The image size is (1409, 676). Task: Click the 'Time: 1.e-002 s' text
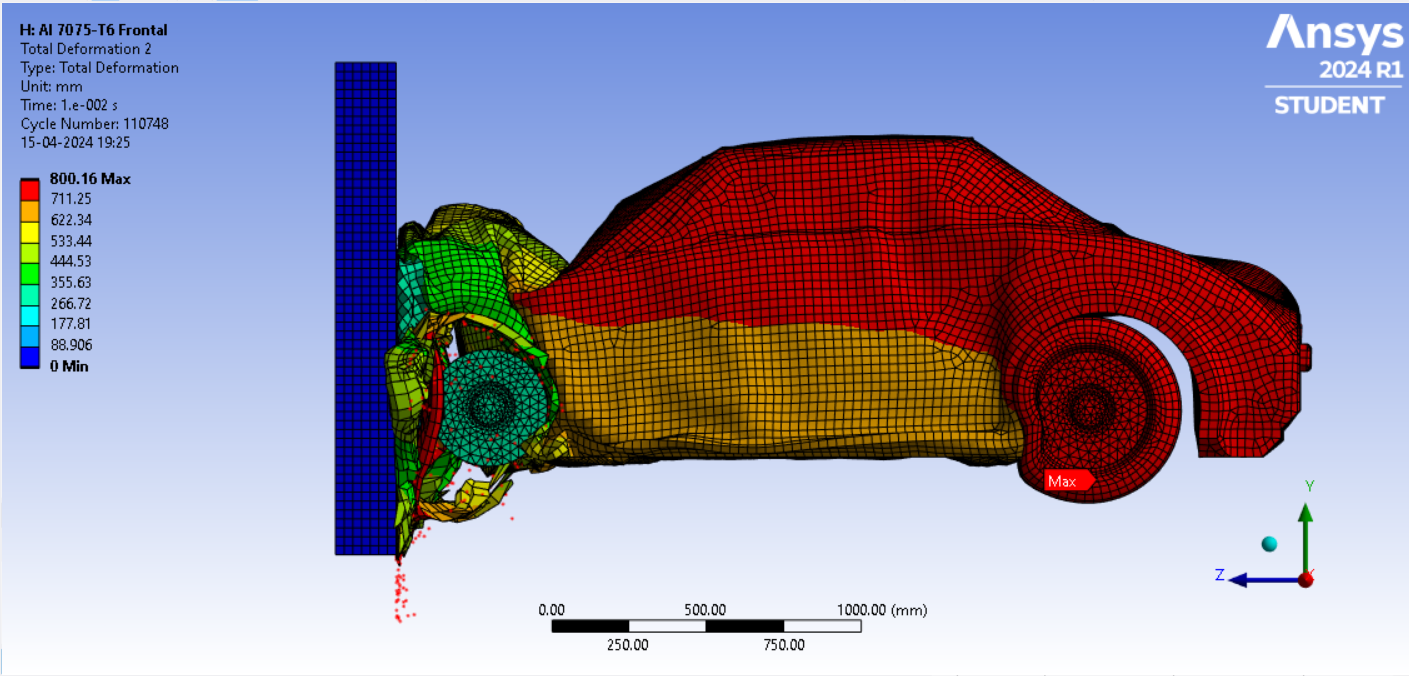tap(69, 105)
